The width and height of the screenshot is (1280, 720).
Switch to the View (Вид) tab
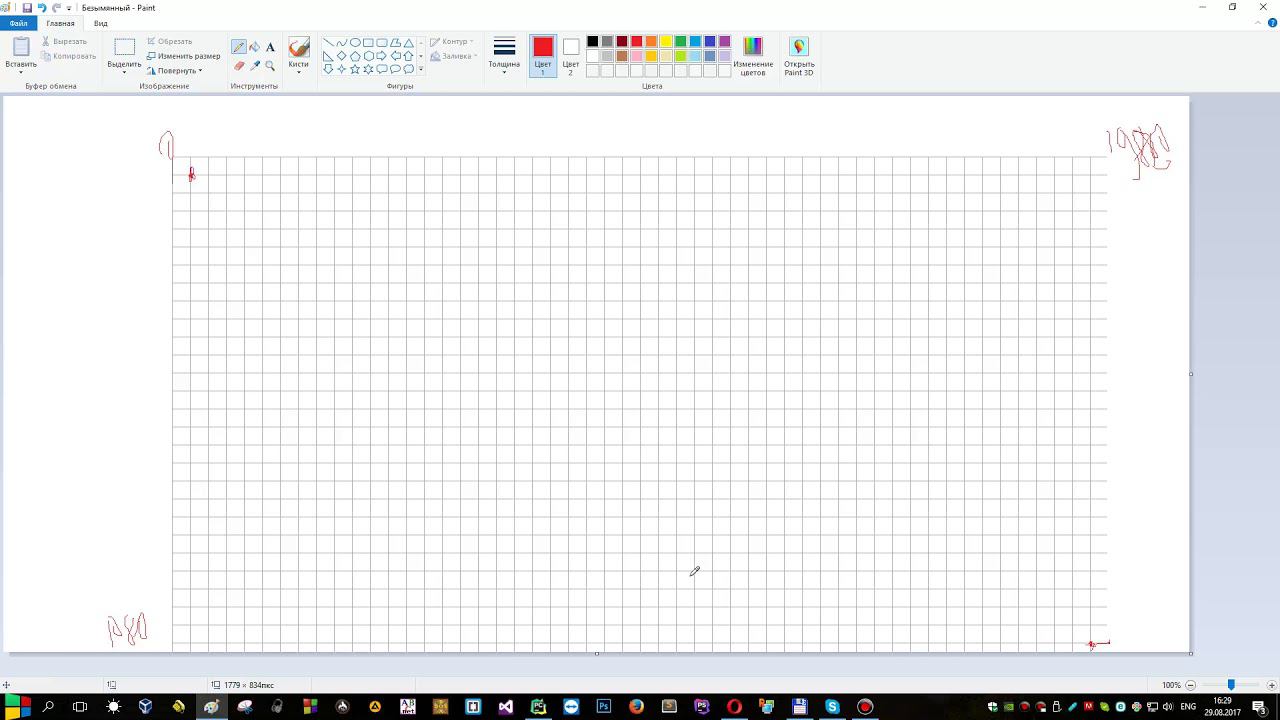click(101, 23)
